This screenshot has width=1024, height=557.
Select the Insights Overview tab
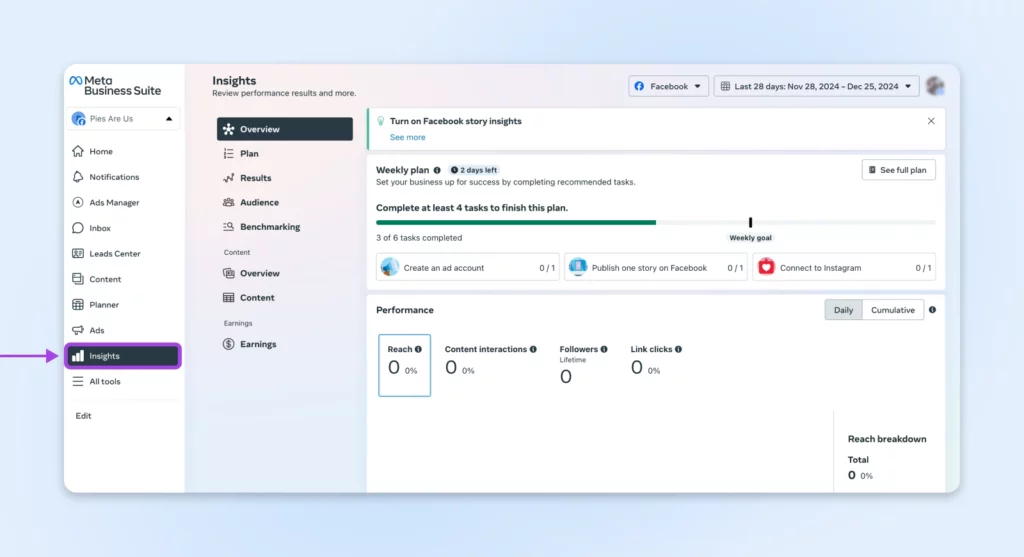click(x=285, y=129)
